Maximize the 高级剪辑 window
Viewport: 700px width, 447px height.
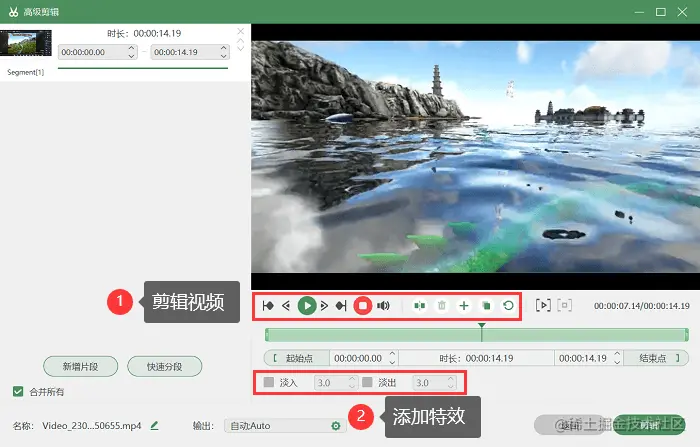[661, 12]
